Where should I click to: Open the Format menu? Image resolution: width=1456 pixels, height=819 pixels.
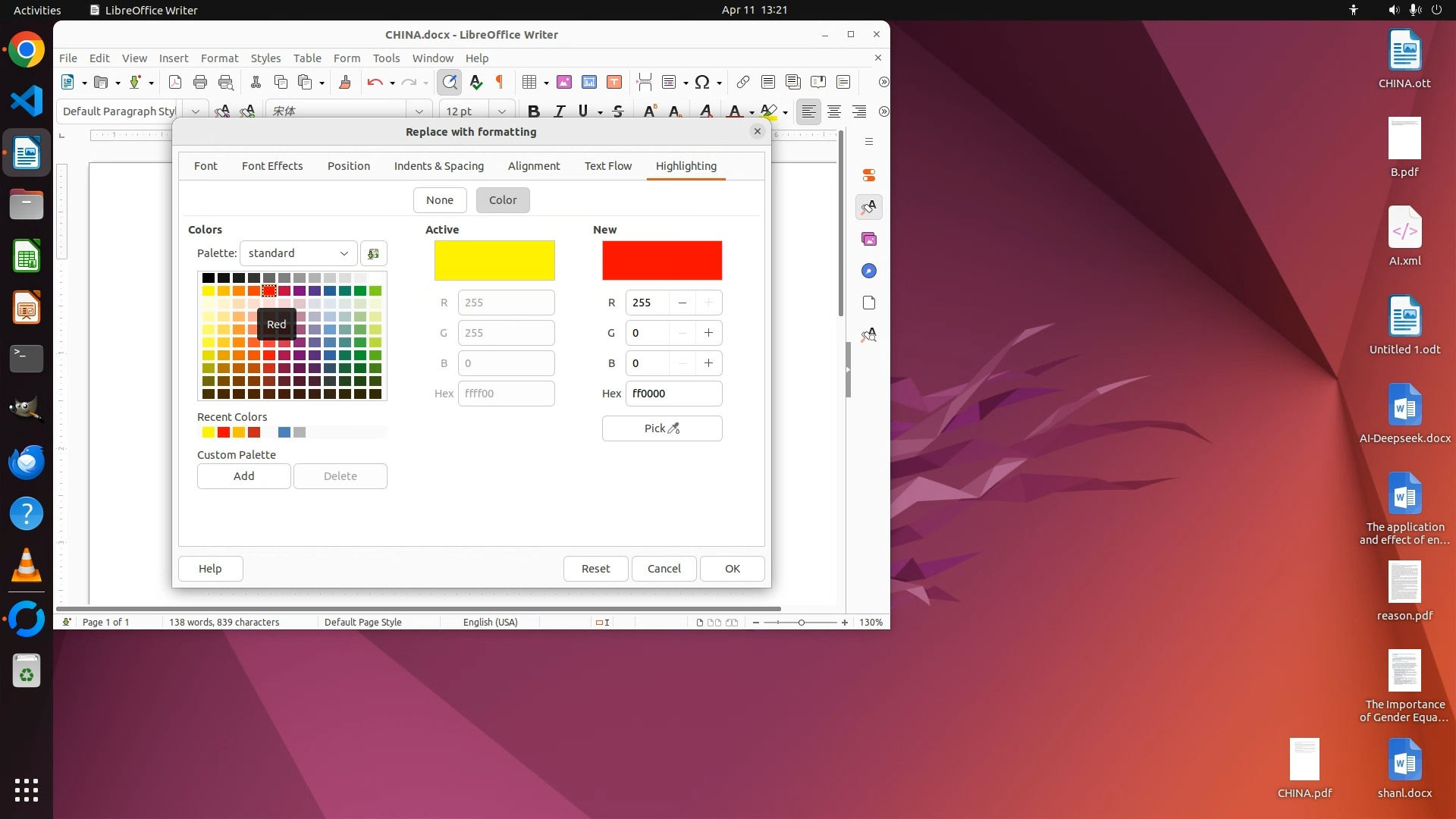click(x=219, y=58)
